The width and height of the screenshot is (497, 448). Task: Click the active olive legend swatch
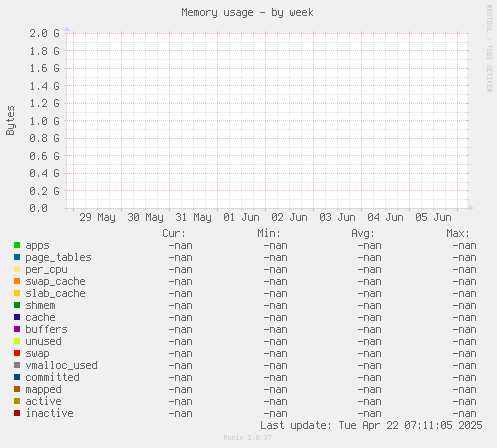pyautogui.click(x=17, y=401)
